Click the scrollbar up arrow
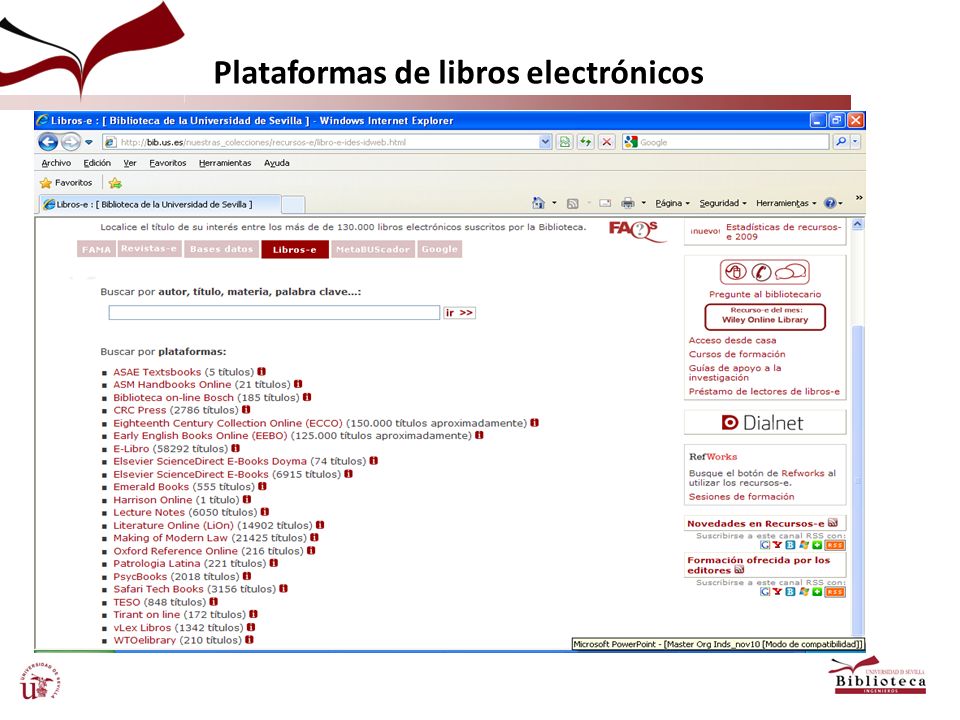 pos(858,224)
